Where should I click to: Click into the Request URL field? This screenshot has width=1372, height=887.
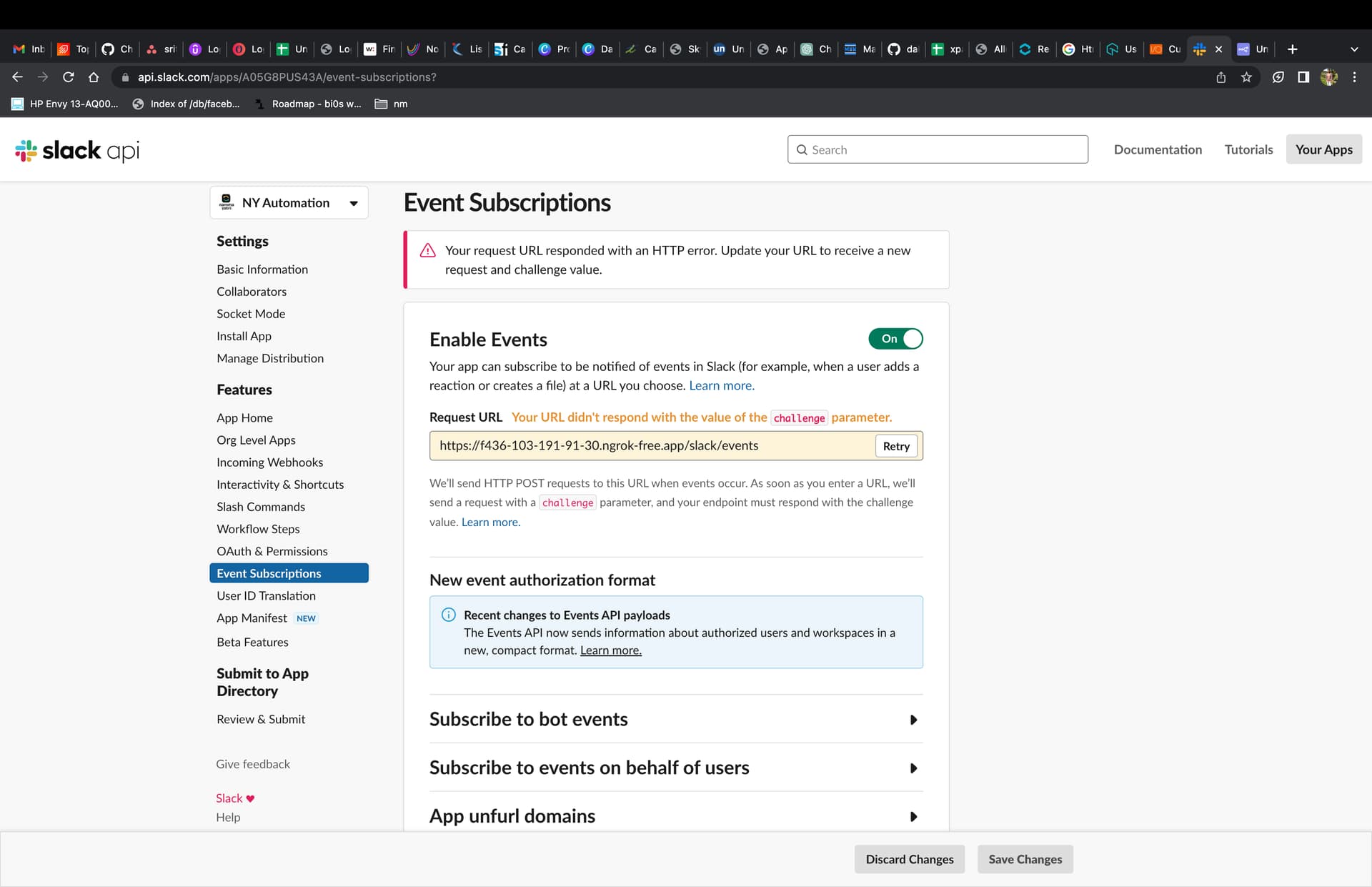click(650, 446)
